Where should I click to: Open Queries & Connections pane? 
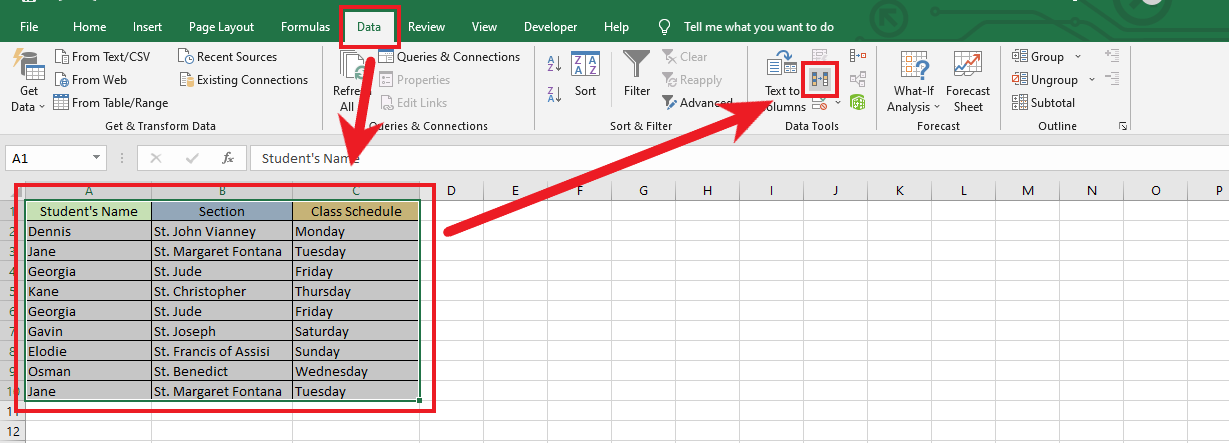tap(450, 57)
